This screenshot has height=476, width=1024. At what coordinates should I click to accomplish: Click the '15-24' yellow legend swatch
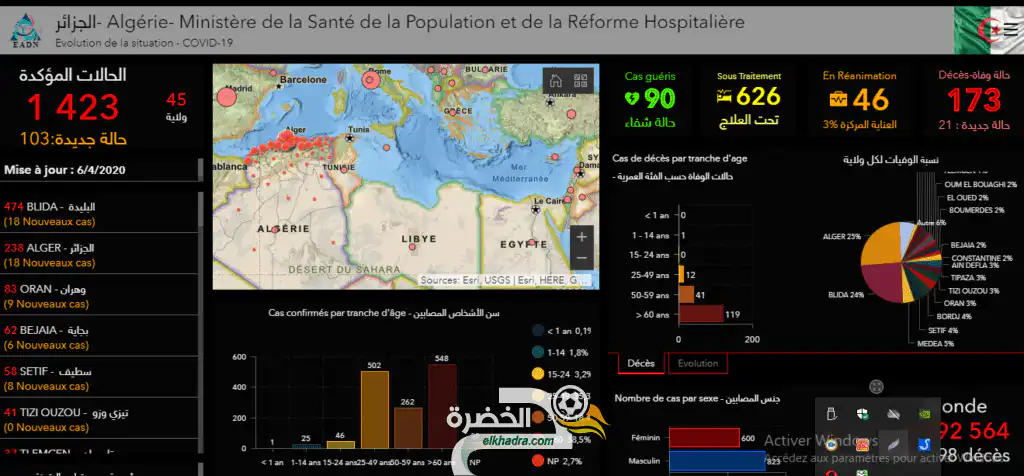(538, 374)
